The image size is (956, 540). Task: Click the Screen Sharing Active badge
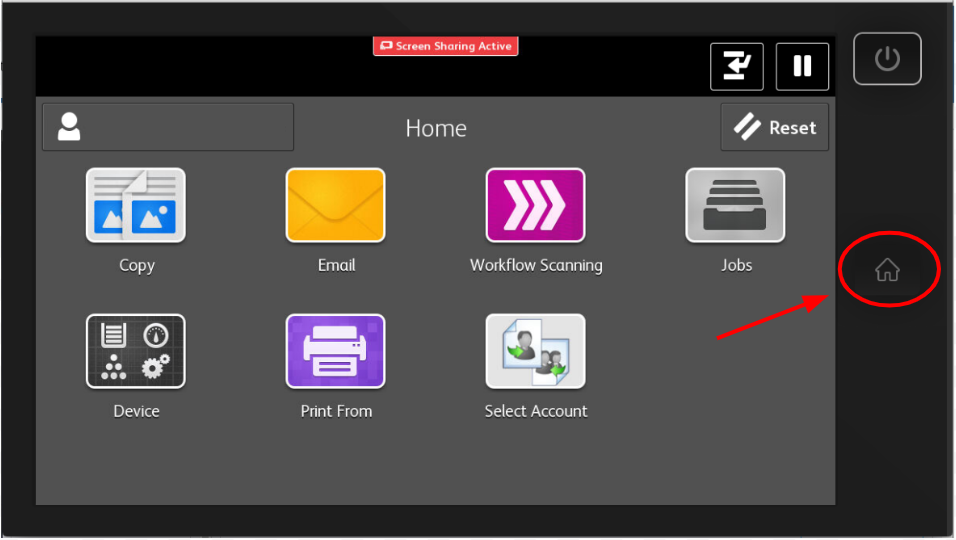click(446, 46)
